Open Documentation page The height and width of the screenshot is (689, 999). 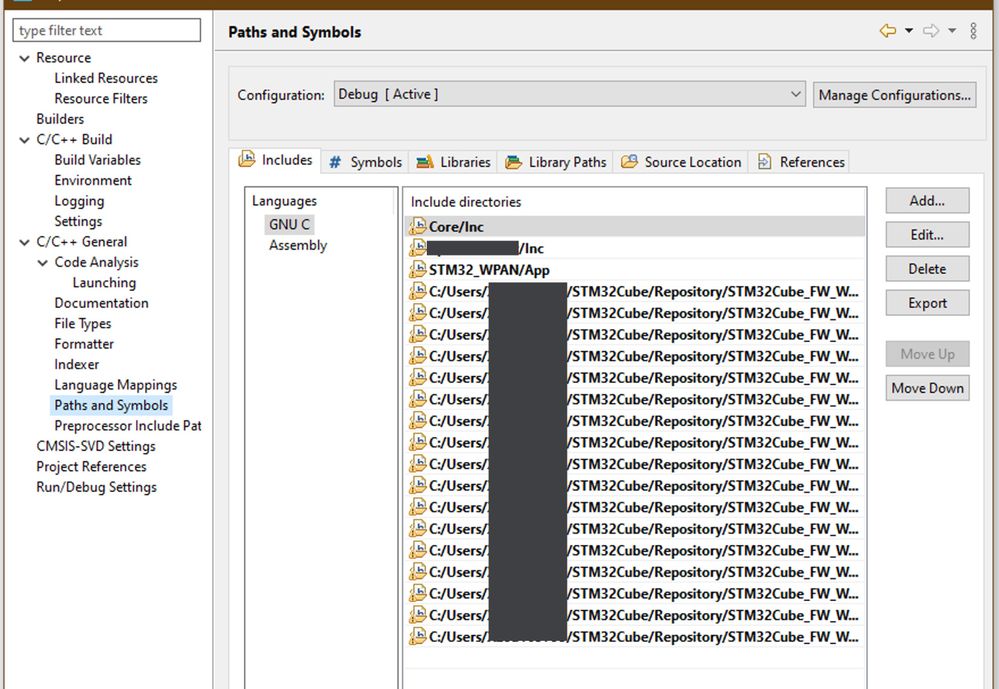101,303
